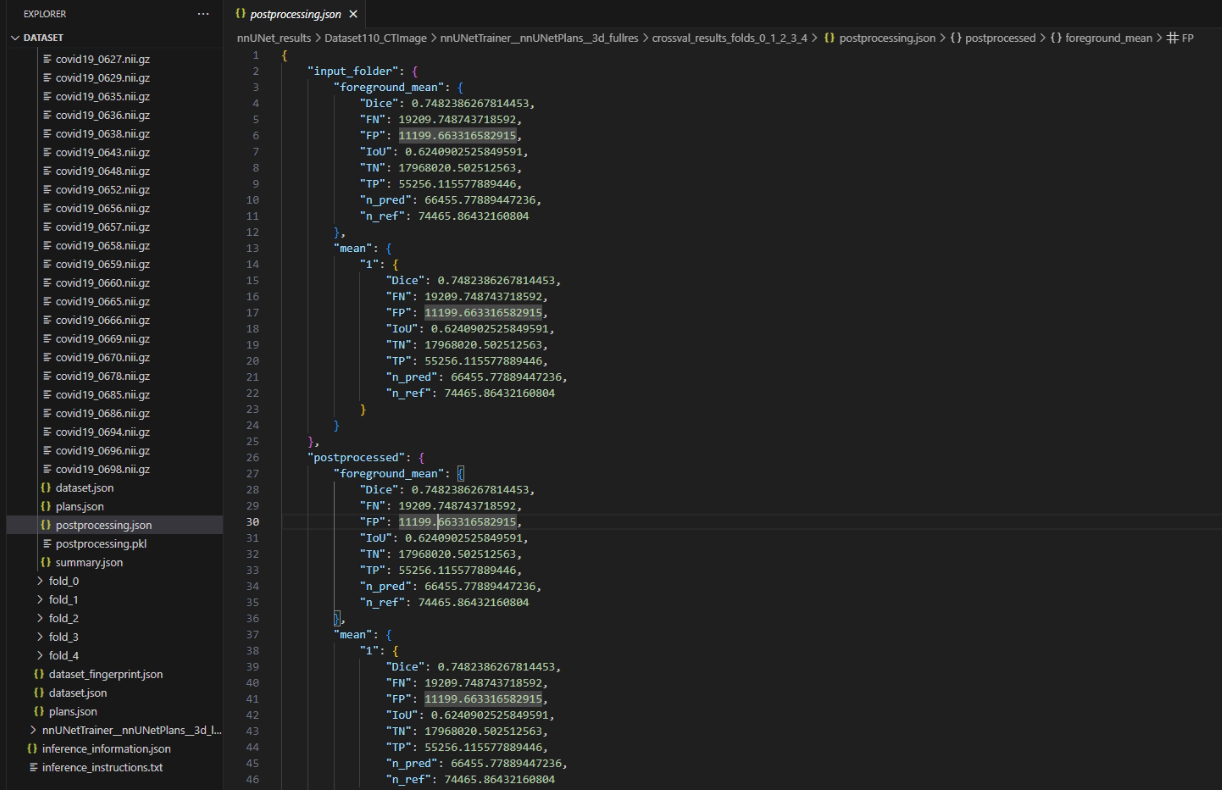Click the file icon beside postprocessing.pkl
The width and height of the screenshot is (1222, 790).
(45, 543)
